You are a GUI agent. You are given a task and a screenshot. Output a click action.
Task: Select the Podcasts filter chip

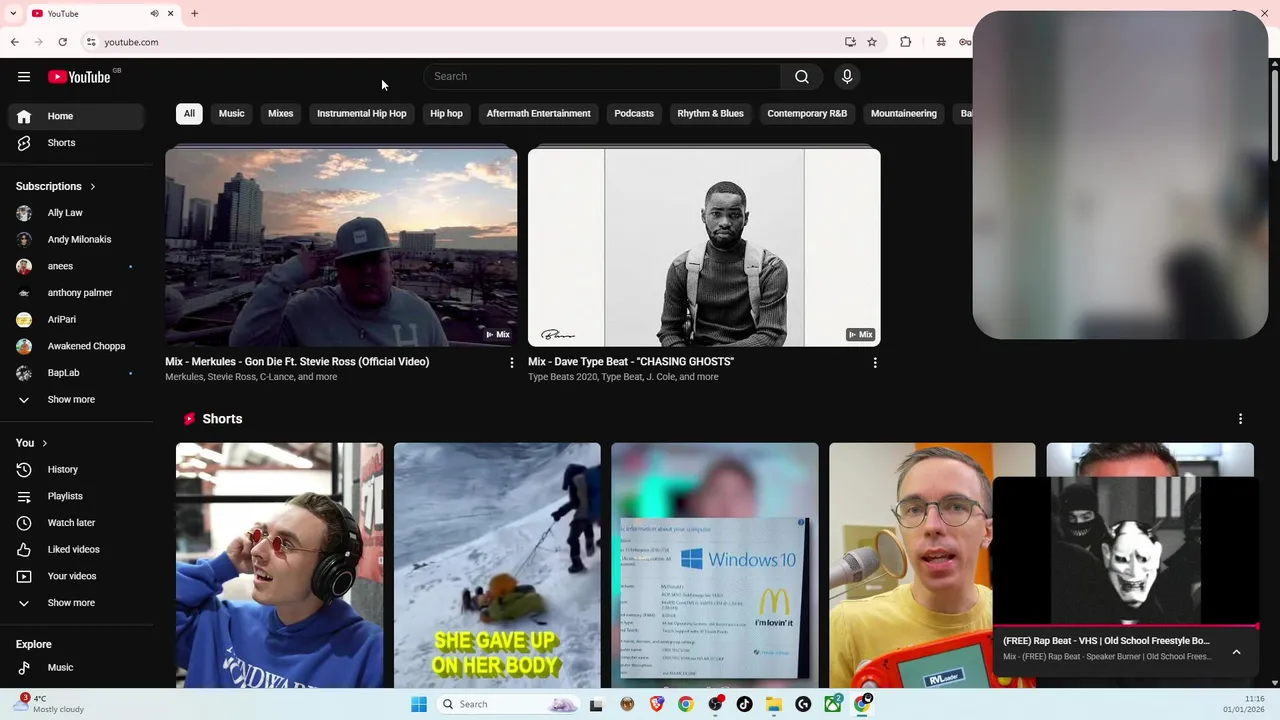click(x=634, y=114)
